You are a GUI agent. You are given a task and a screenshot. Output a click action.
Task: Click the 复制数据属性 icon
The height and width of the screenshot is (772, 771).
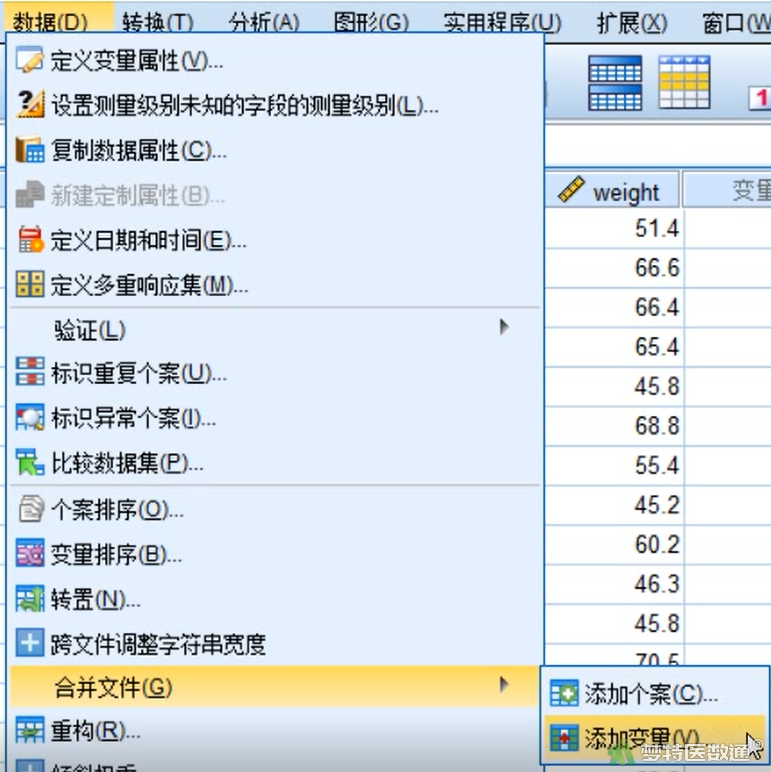pyautogui.click(x=30, y=149)
